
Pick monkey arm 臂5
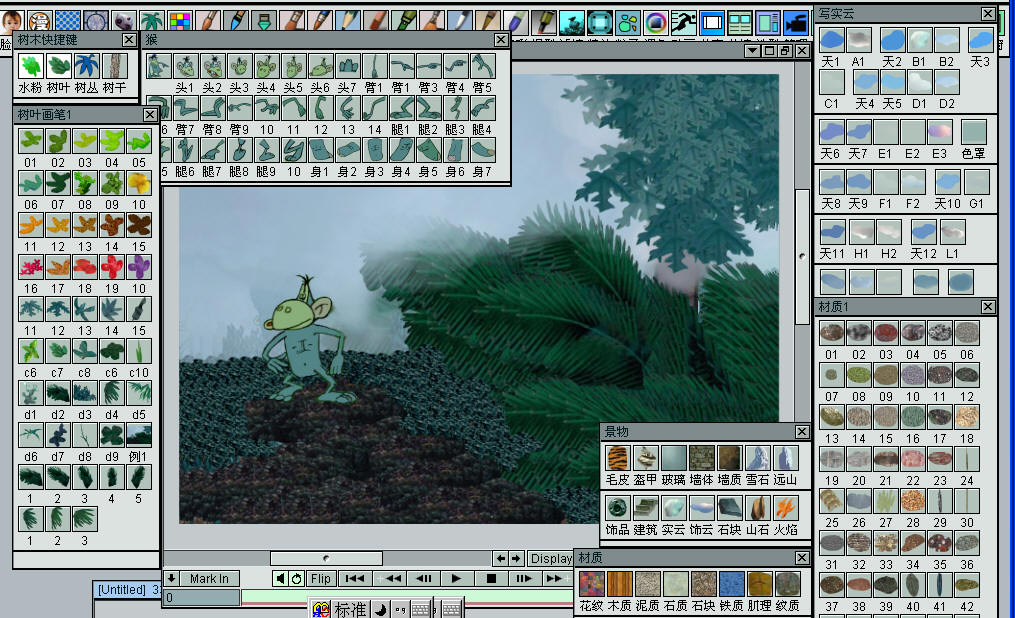(482, 66)
